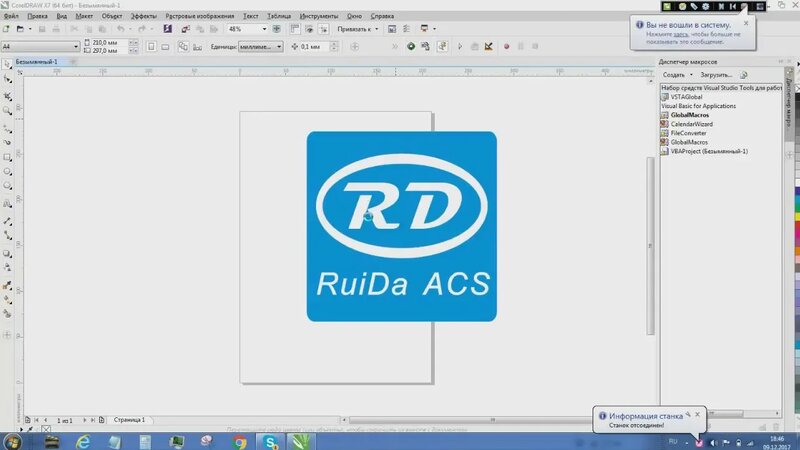The width and height of the screenshot is (800, 450).
Task: Select VSTAGlobal in macro tree
Action: (x=686, y=97)
